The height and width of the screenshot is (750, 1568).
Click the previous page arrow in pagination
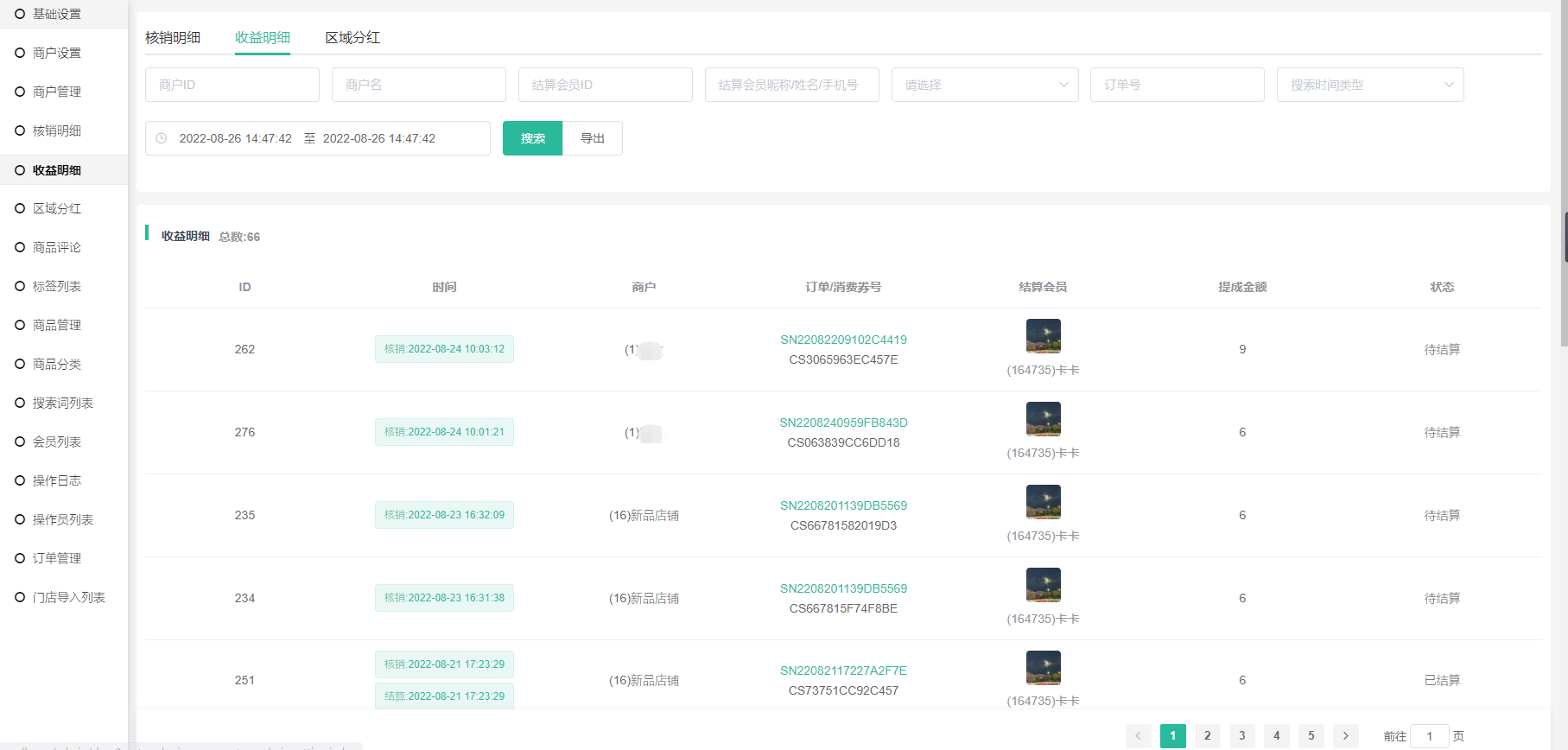pyautogui.click(x=1138, y=736)
